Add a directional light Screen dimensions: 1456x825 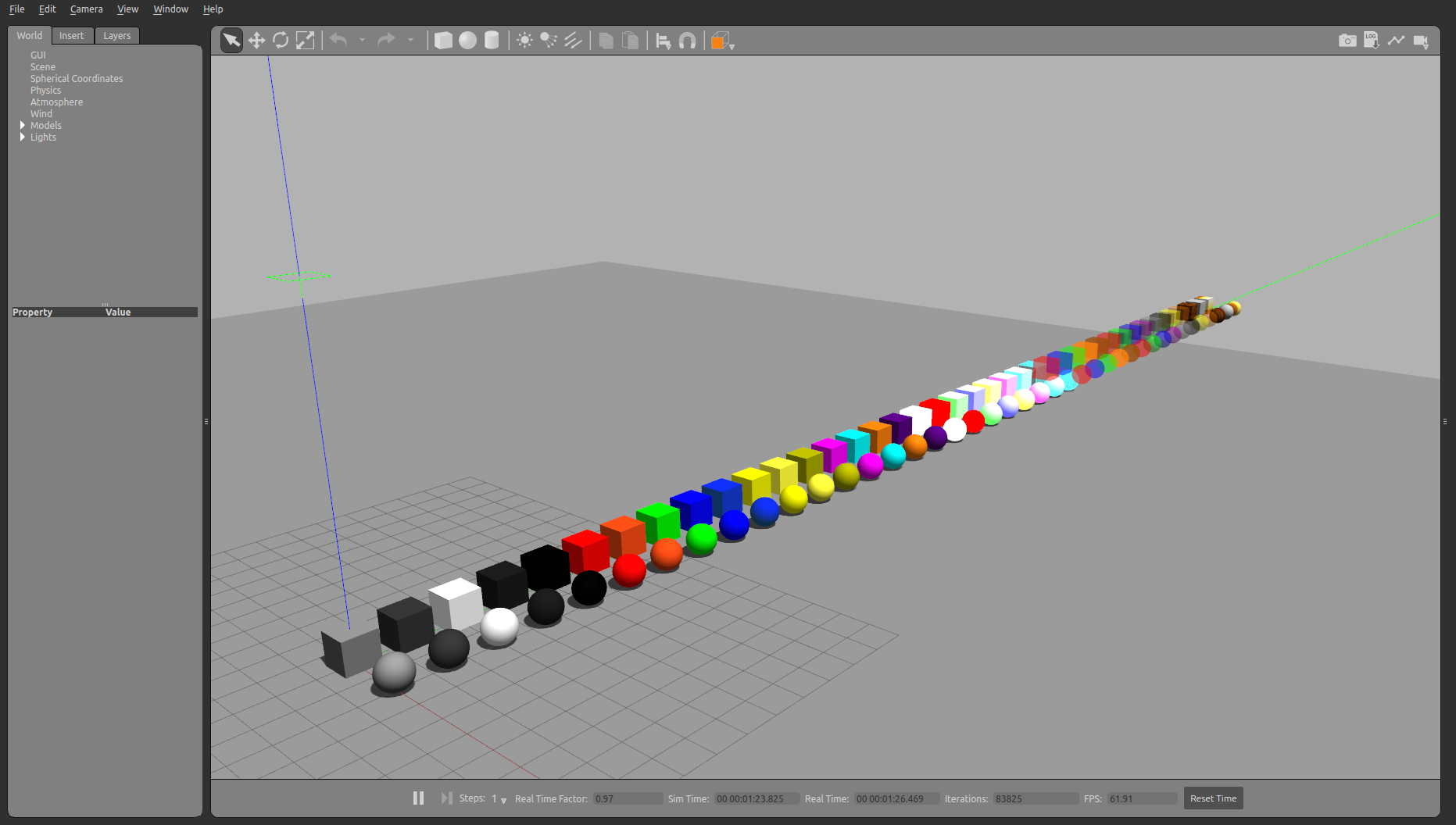(x=573, y=41)
